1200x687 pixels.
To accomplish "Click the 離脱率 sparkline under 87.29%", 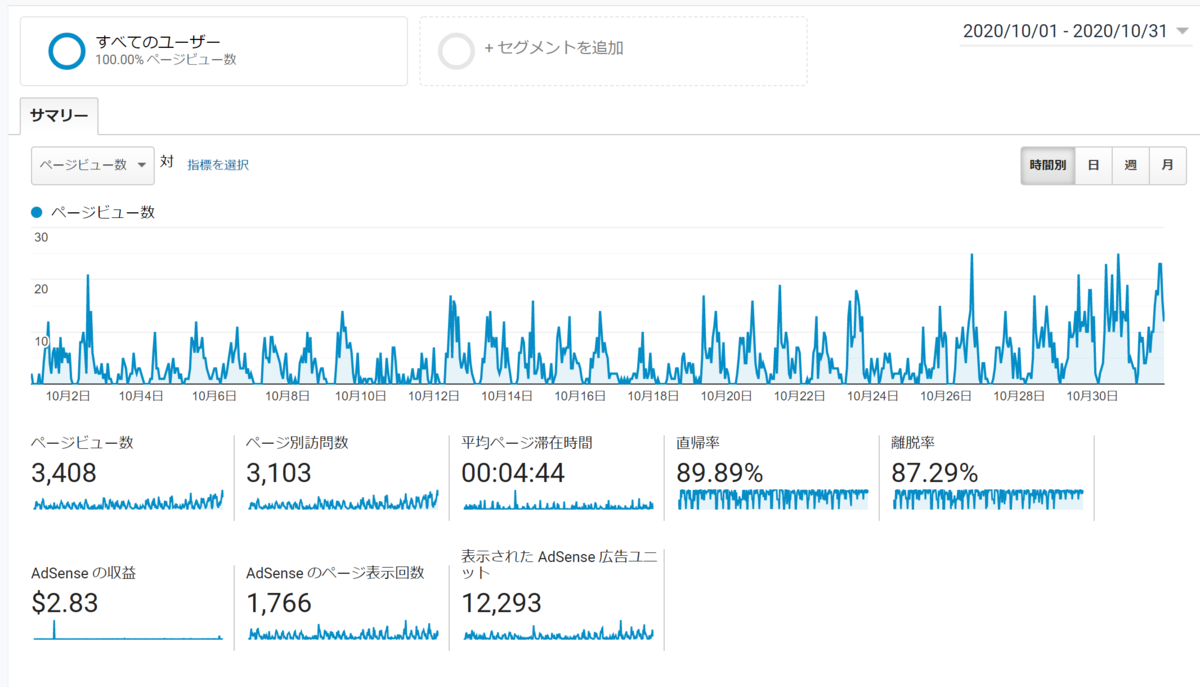I will 988,499.
